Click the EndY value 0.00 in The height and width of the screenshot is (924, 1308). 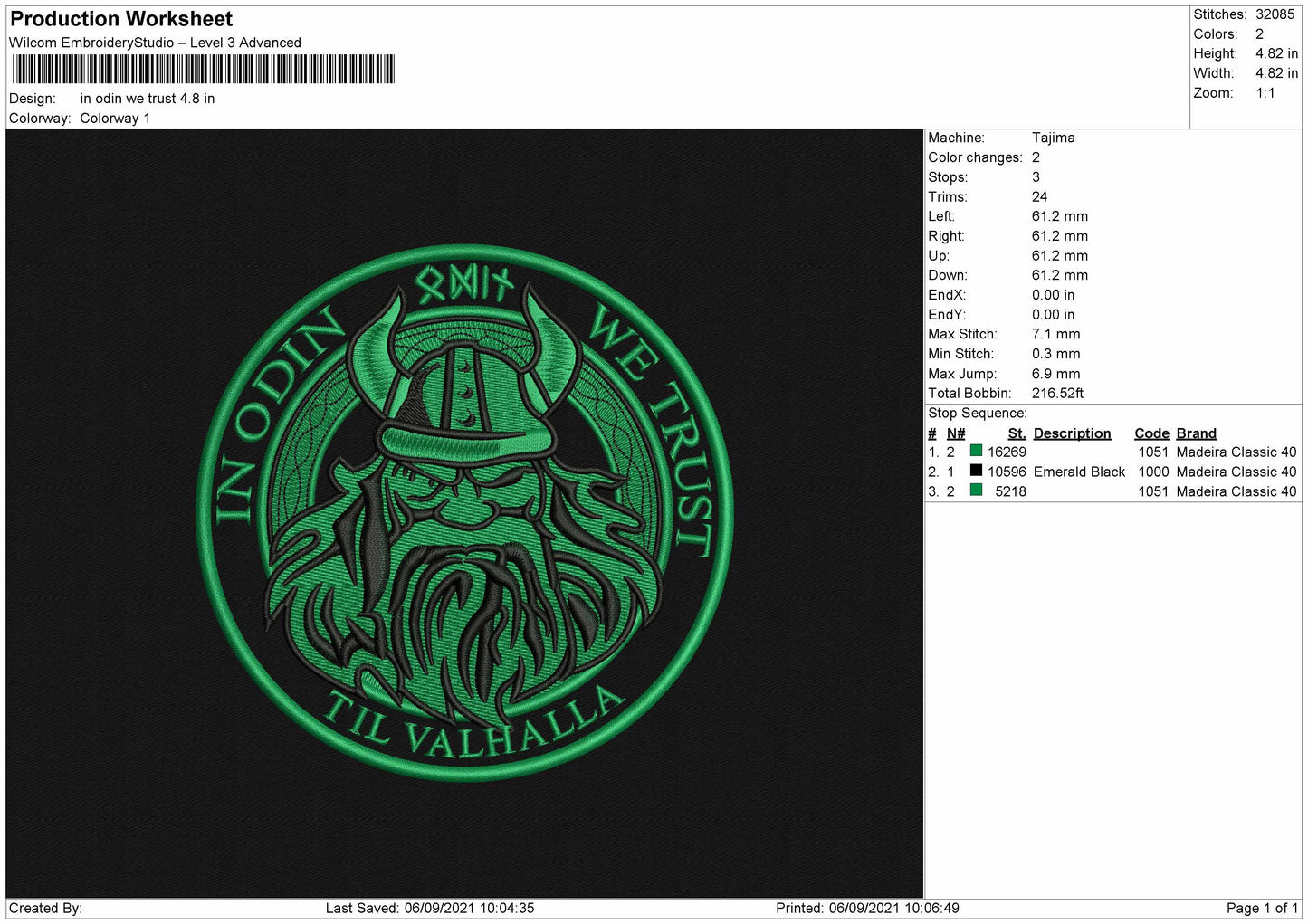pos(1053,315)
